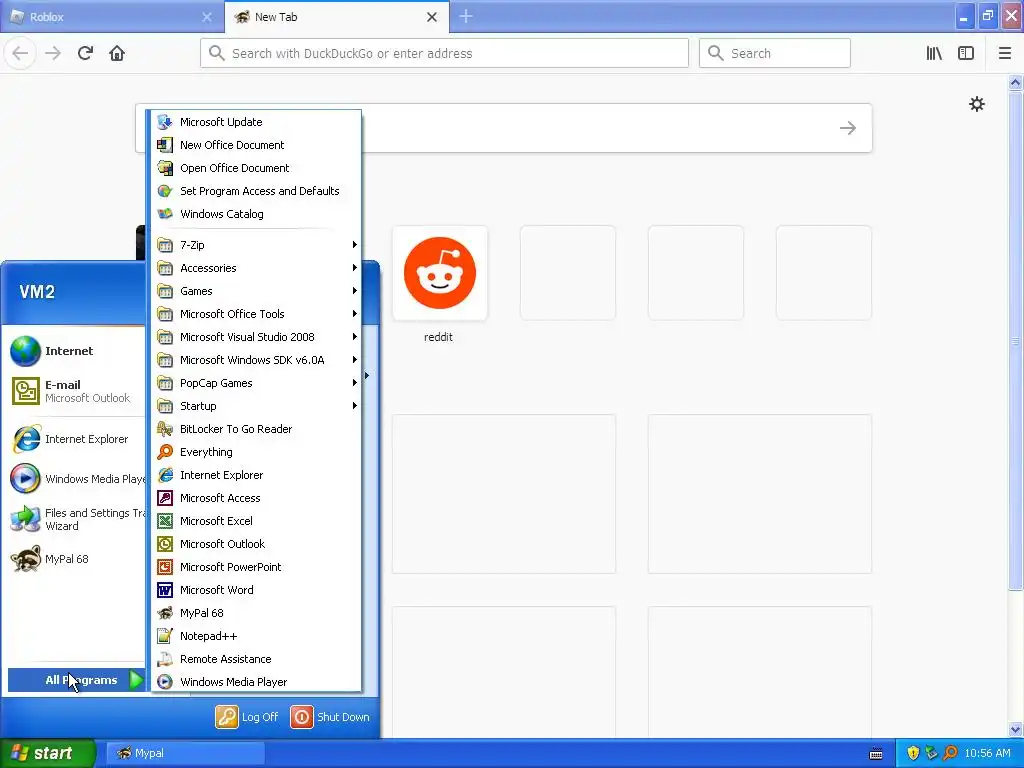This screenshot has width=1024, height=768.
Task: Expand the Accessories submenu
Action: click(x=256, y=268)
